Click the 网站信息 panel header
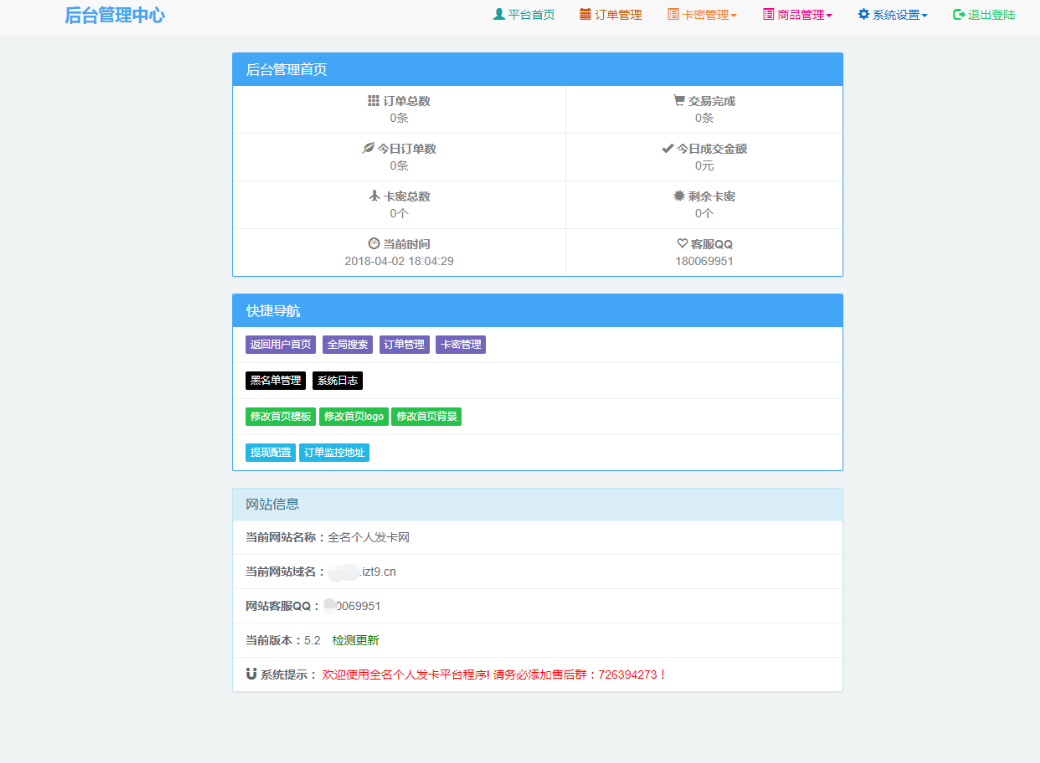 click(537, 504)
